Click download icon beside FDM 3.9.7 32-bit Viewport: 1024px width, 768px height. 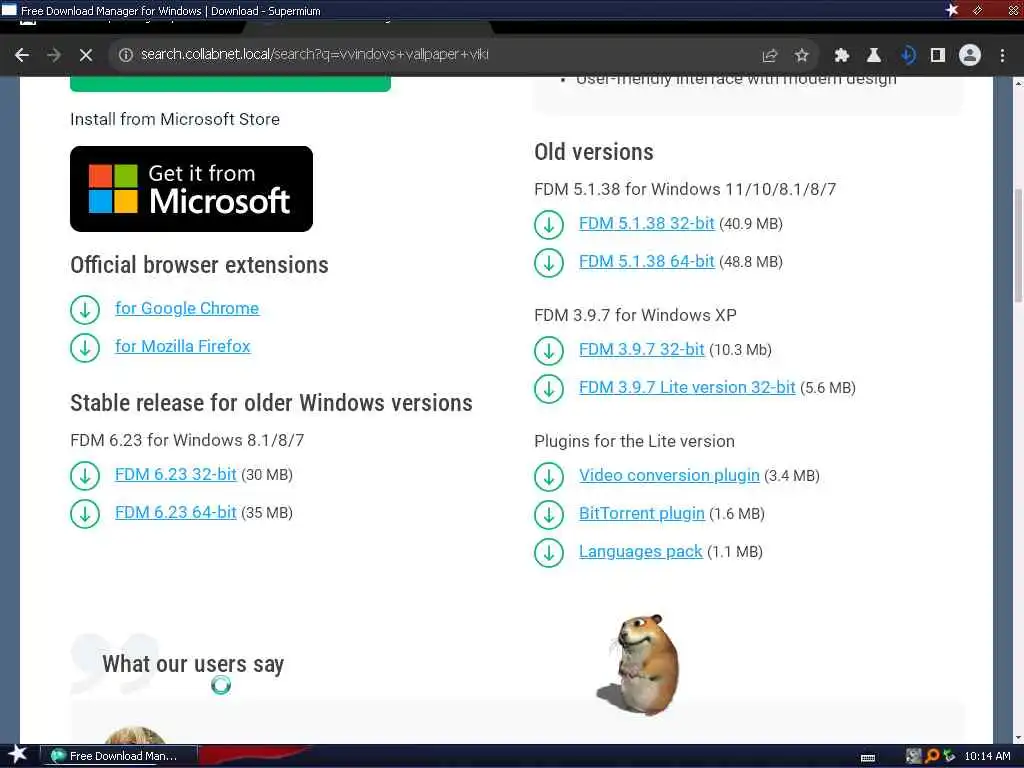[x=549, y=351]
